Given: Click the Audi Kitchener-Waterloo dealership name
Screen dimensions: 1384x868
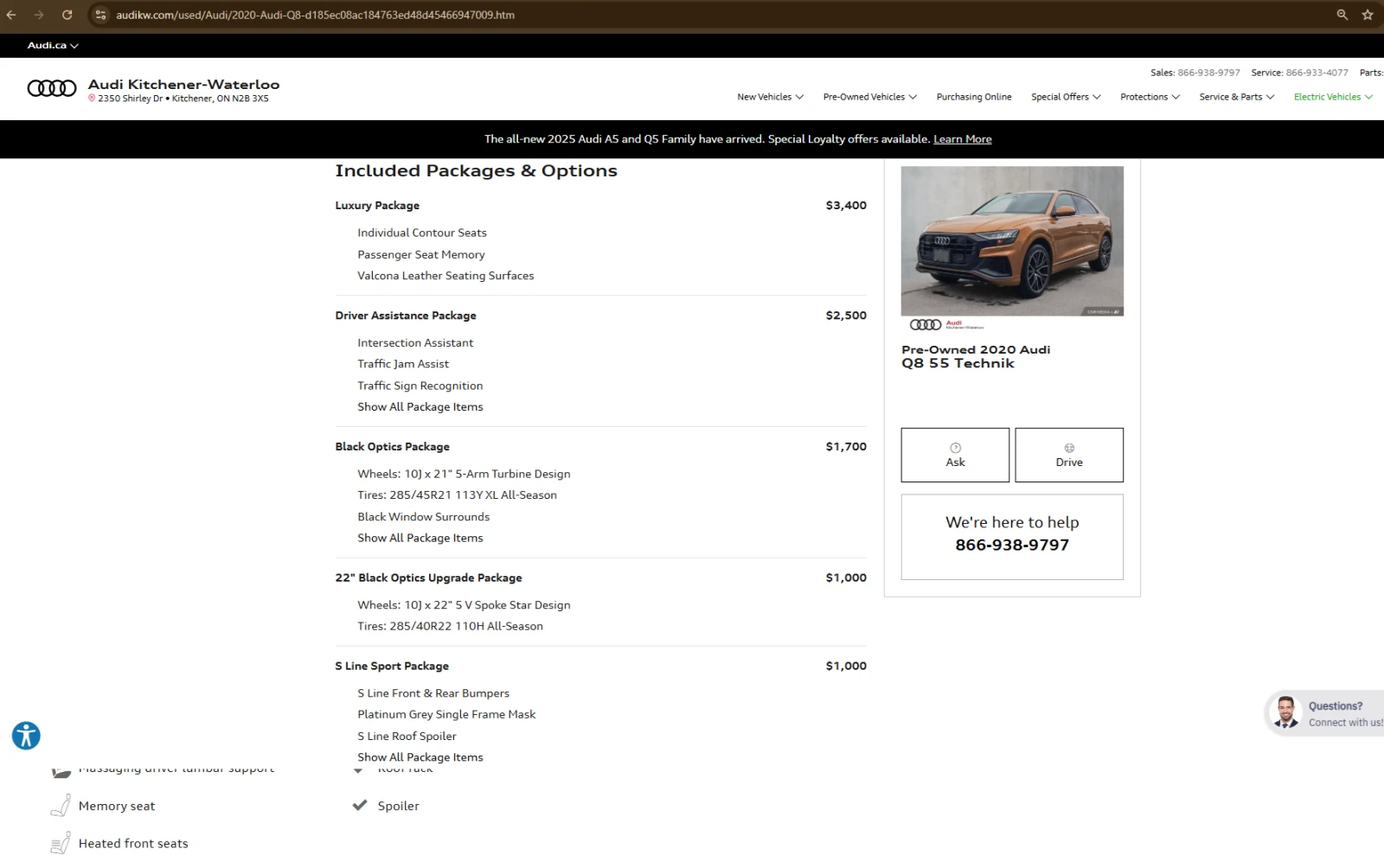Looking at the screenshot, I should tap(183, 84).
